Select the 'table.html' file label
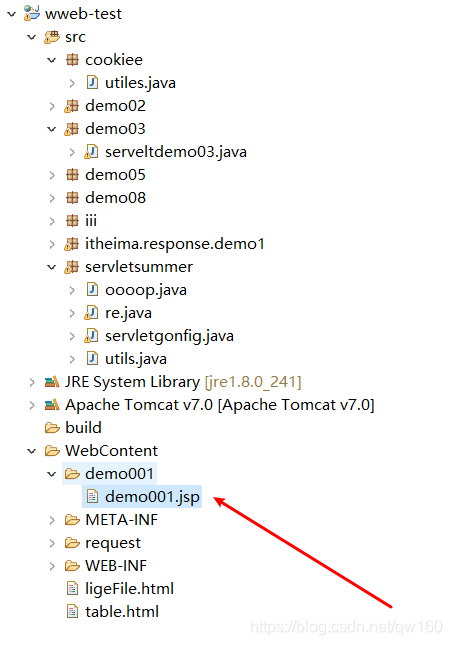Image resolution: width=452 pixels, height=645 pixels. tap(122, 612)
